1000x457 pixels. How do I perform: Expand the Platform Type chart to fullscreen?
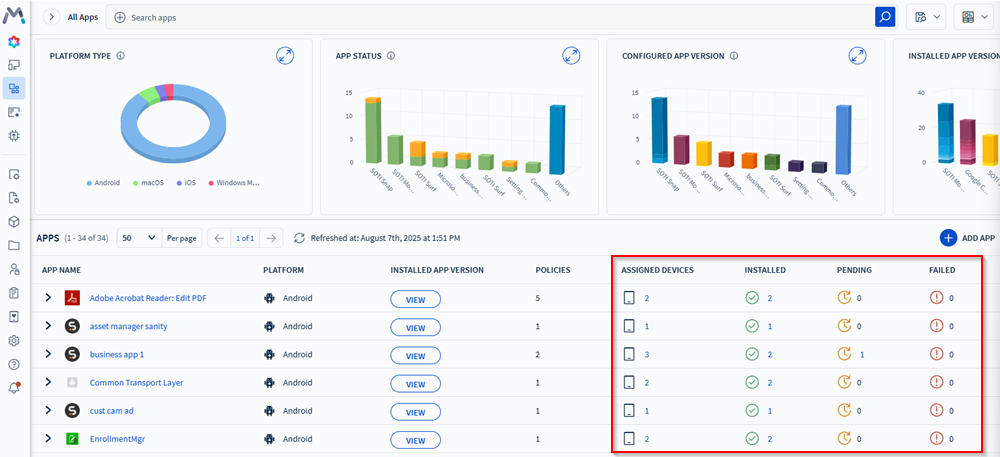point(285,56)
